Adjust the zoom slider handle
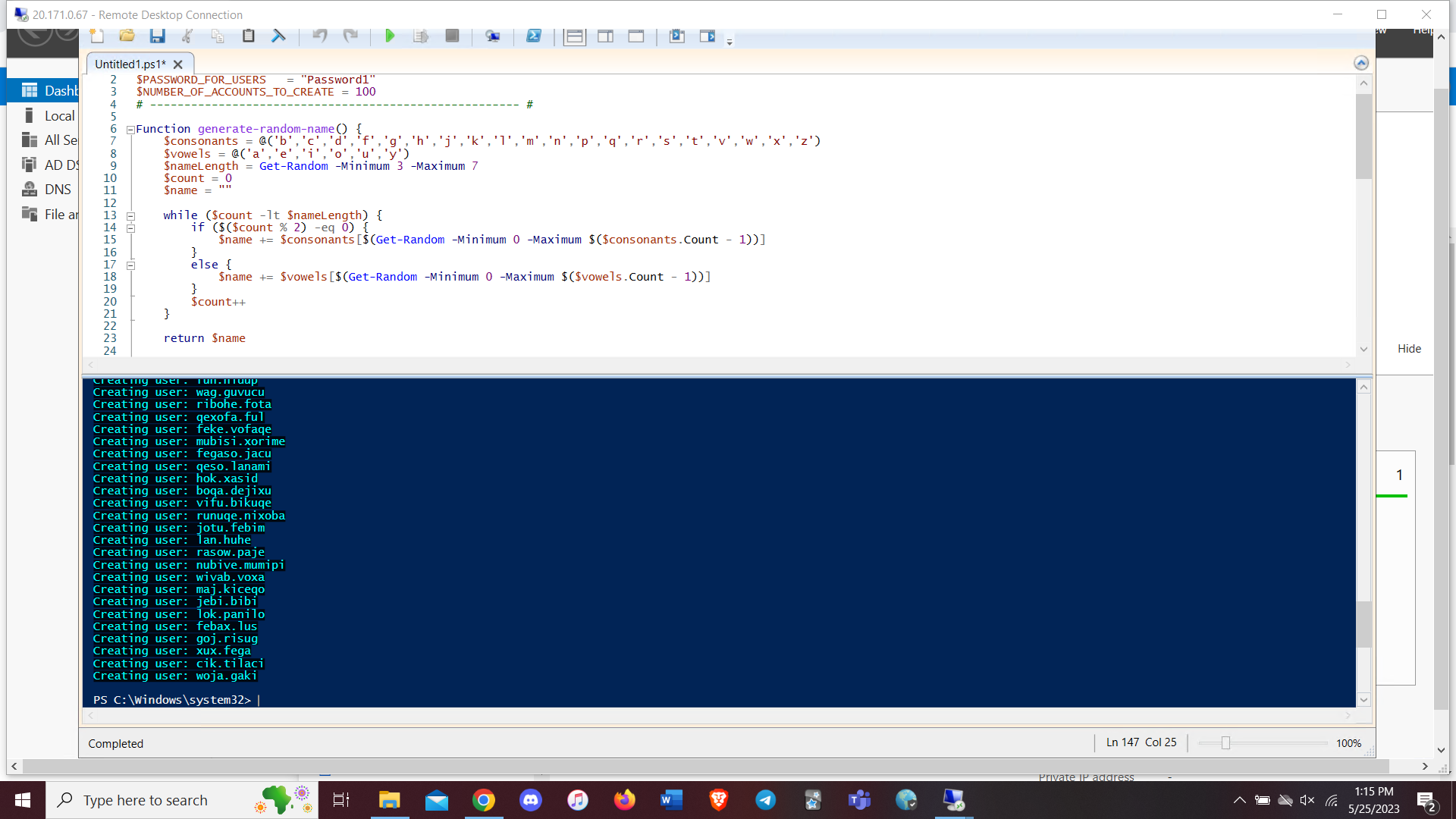Image resolution: width=1456 pixels, height=819 pixels. tap(1225, 743)
